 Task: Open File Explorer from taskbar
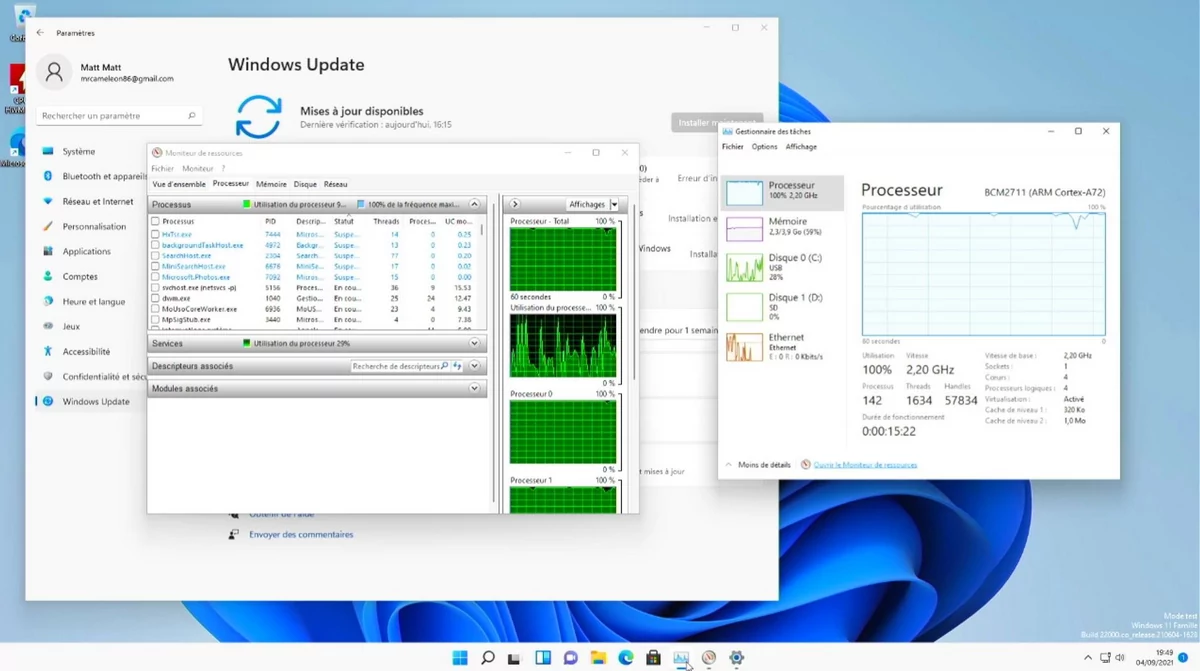(598, 658)
